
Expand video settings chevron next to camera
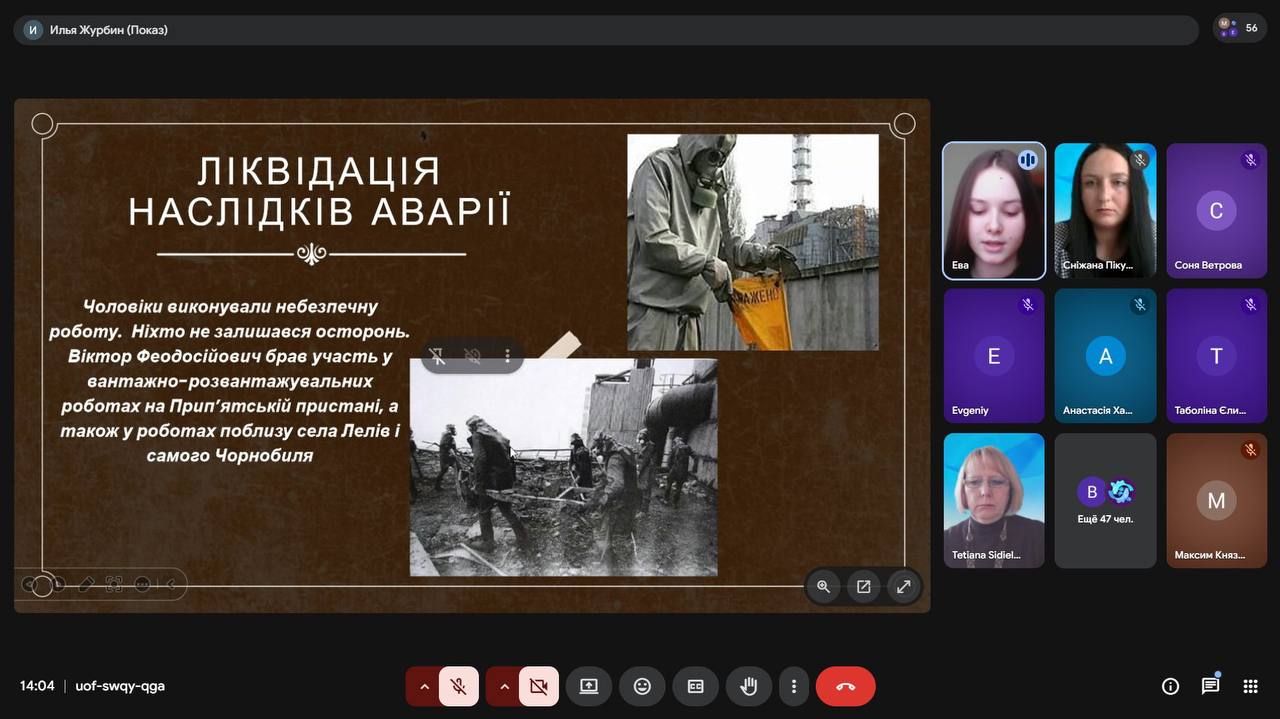tap(504, 686)
